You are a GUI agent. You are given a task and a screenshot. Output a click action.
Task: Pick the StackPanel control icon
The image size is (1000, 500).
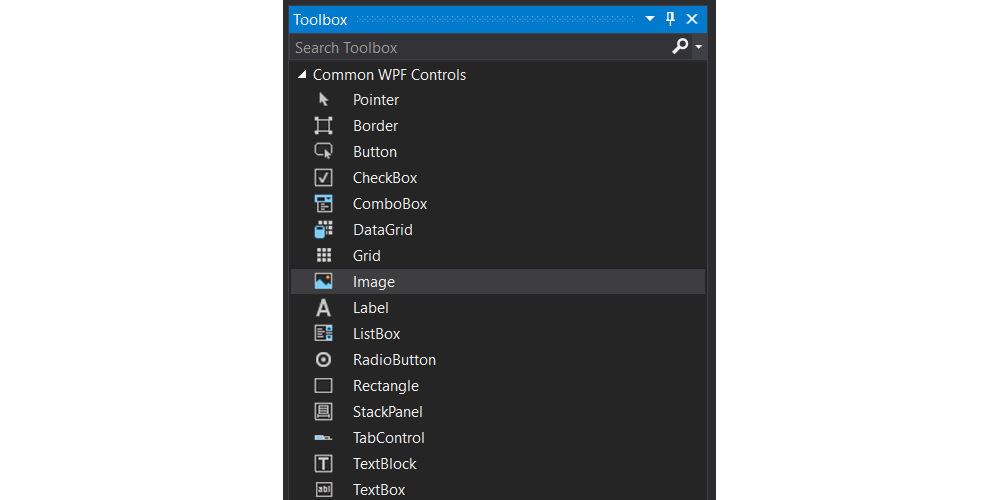click(x=324, y=411)
